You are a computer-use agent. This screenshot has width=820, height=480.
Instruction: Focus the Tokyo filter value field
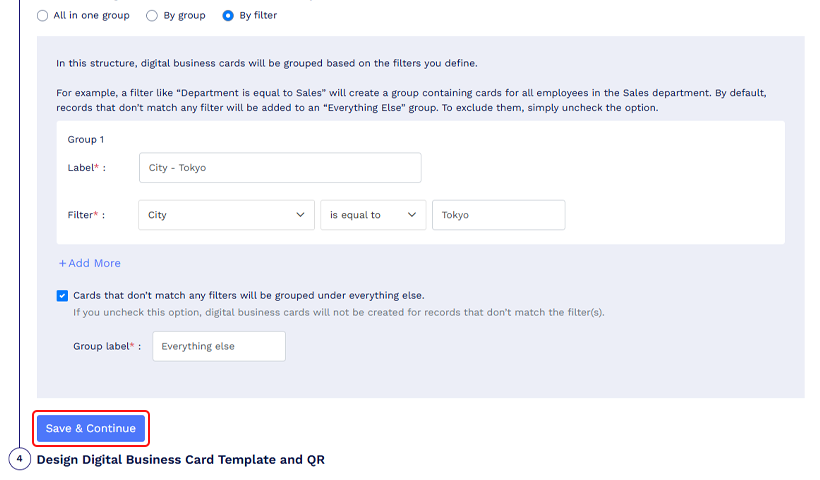pyautogui.click(x=498, y=215)
